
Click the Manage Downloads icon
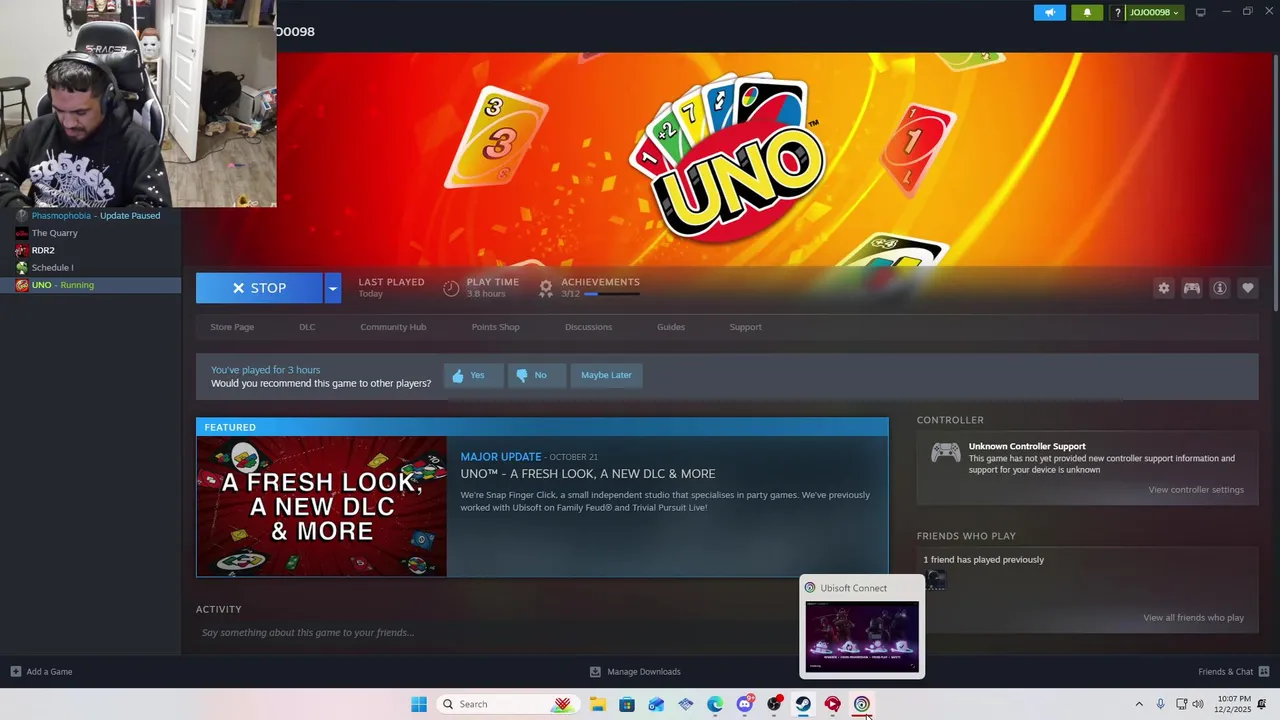coord(595,672)
